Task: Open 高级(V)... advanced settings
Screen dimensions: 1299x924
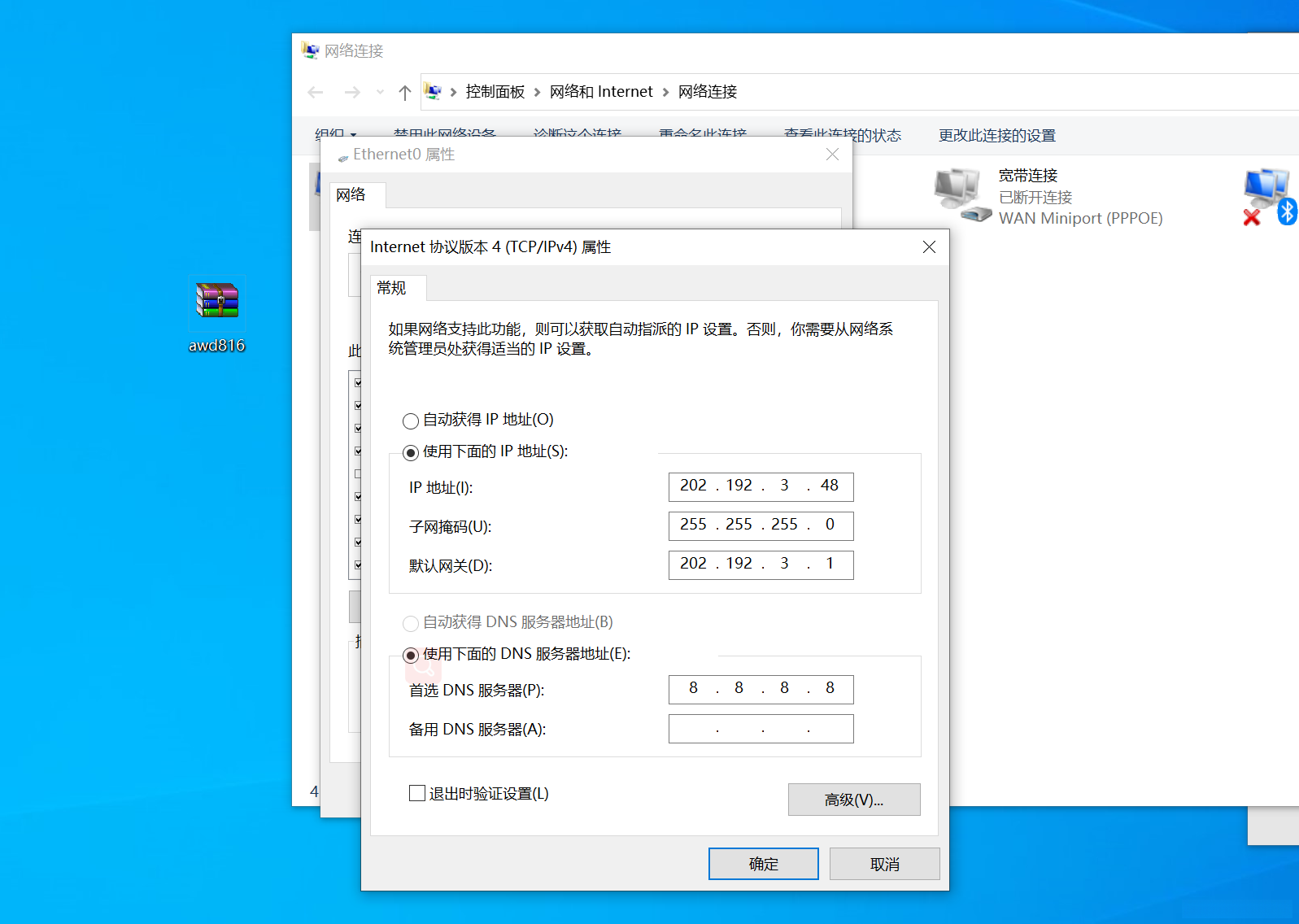Action: pos(854,800)
